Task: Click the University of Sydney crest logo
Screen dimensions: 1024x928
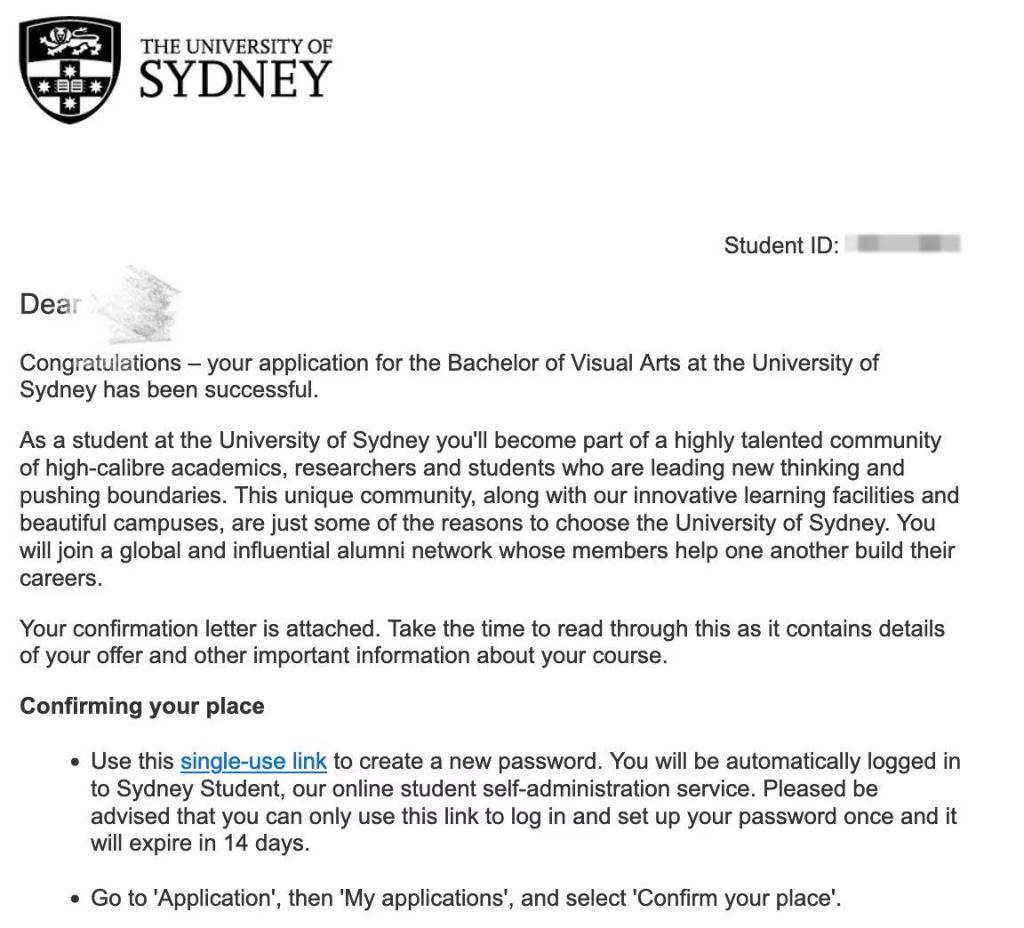Action: [70, 69]
